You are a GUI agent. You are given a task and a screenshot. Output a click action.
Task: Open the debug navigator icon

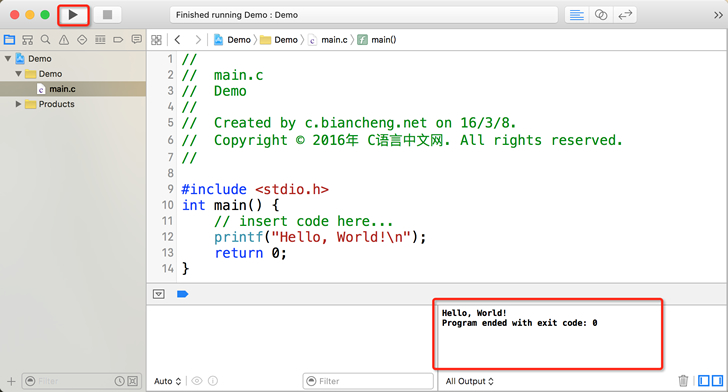tap(100, 40)
